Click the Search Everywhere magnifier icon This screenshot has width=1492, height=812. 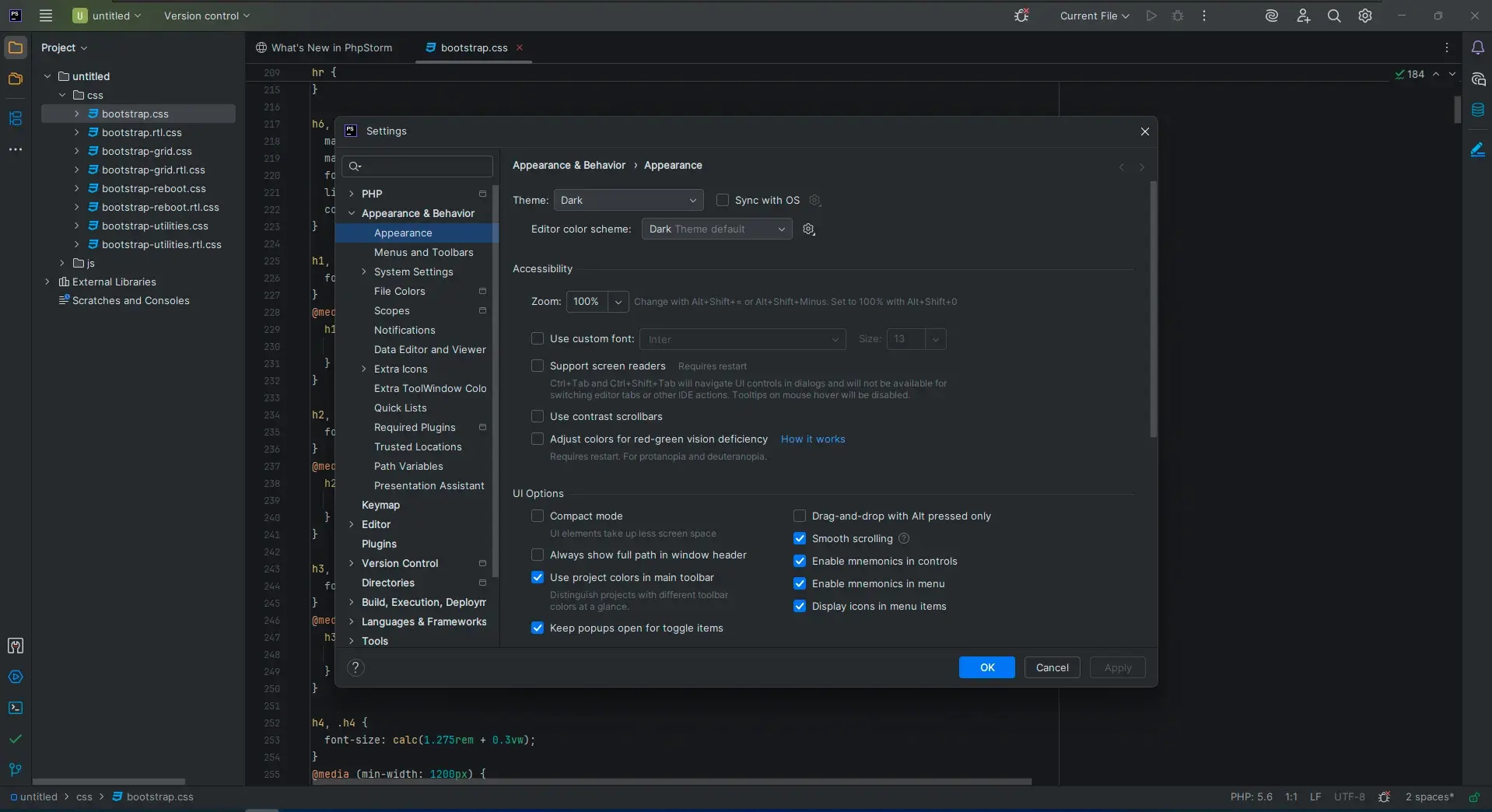click(x=1333, y=16)
